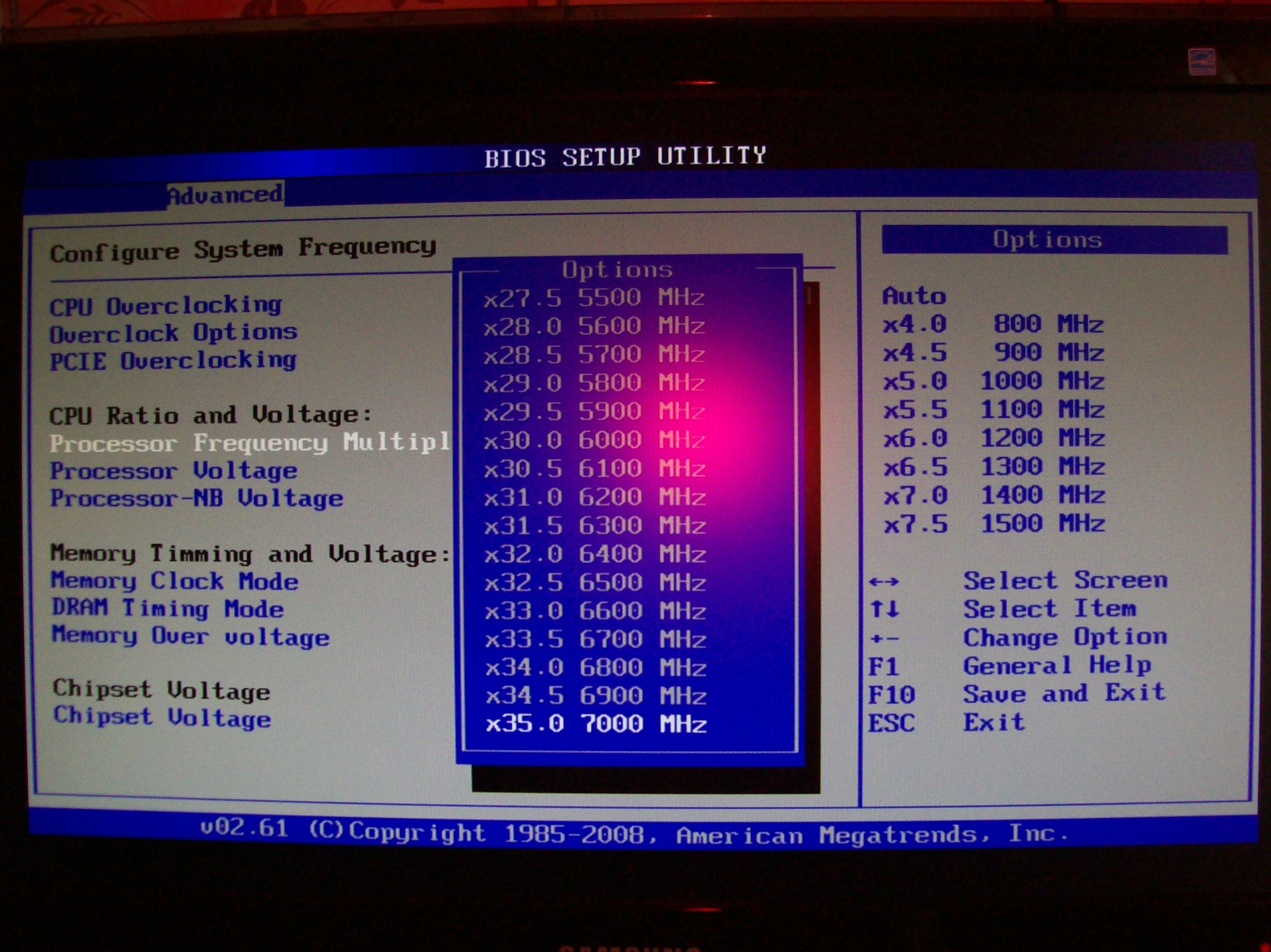Choose x31.5 6300 MHz option
The width and height of the screenshot is (1271, 952).
coord(595,526)
